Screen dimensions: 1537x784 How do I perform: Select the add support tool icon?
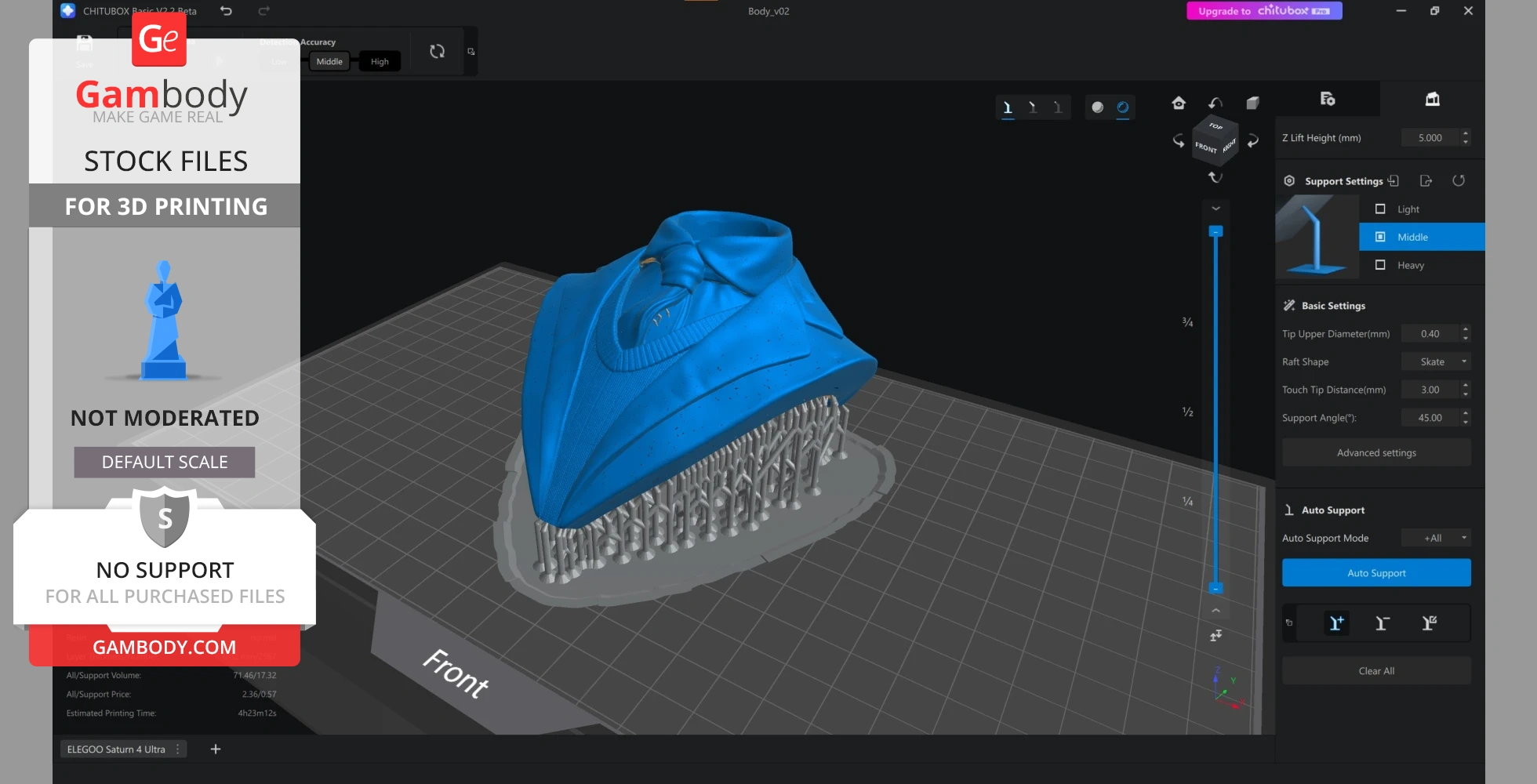click(x=1336, y=623)
